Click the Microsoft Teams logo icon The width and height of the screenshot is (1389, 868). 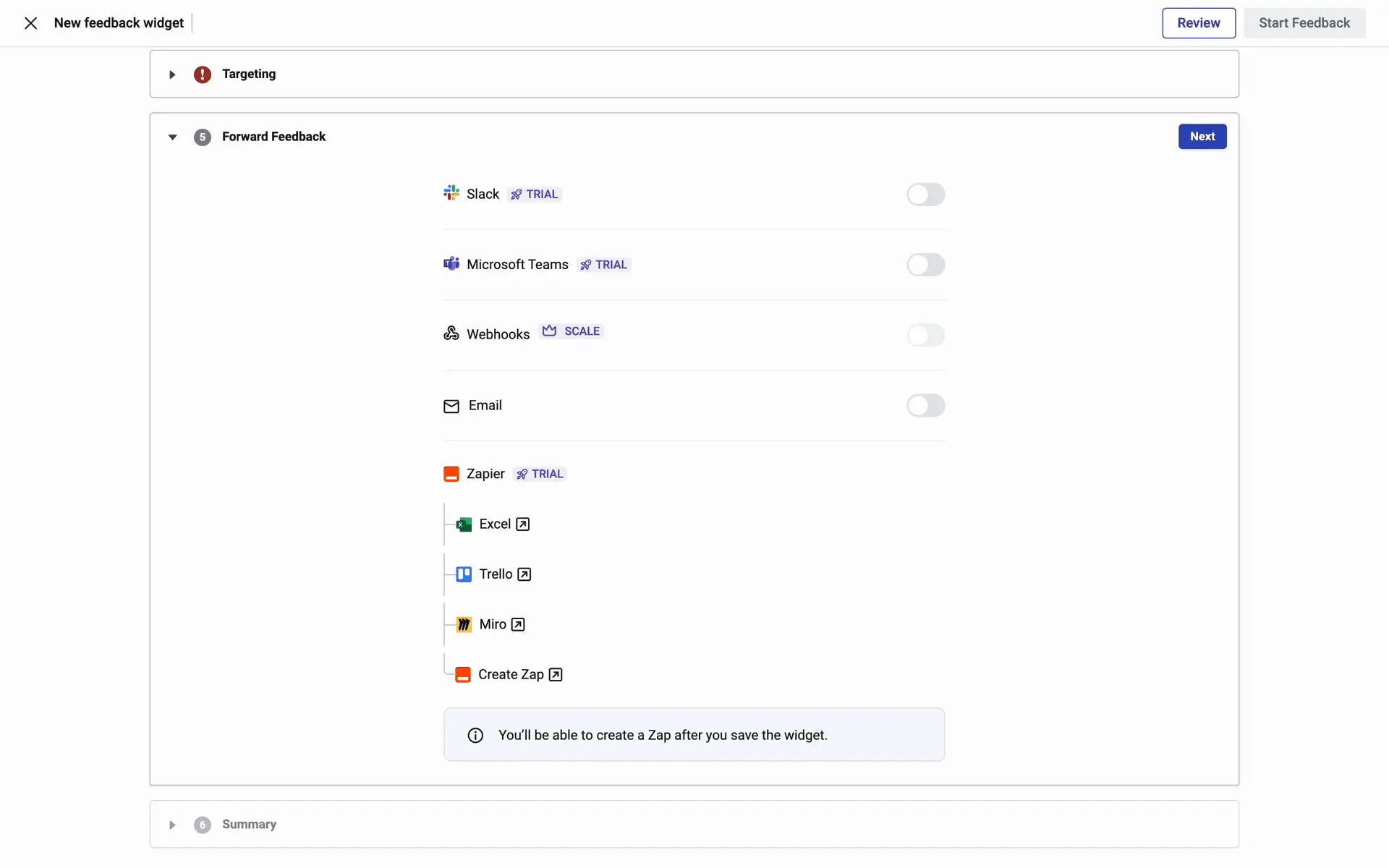pyautogui.click(x=451, y=263)
